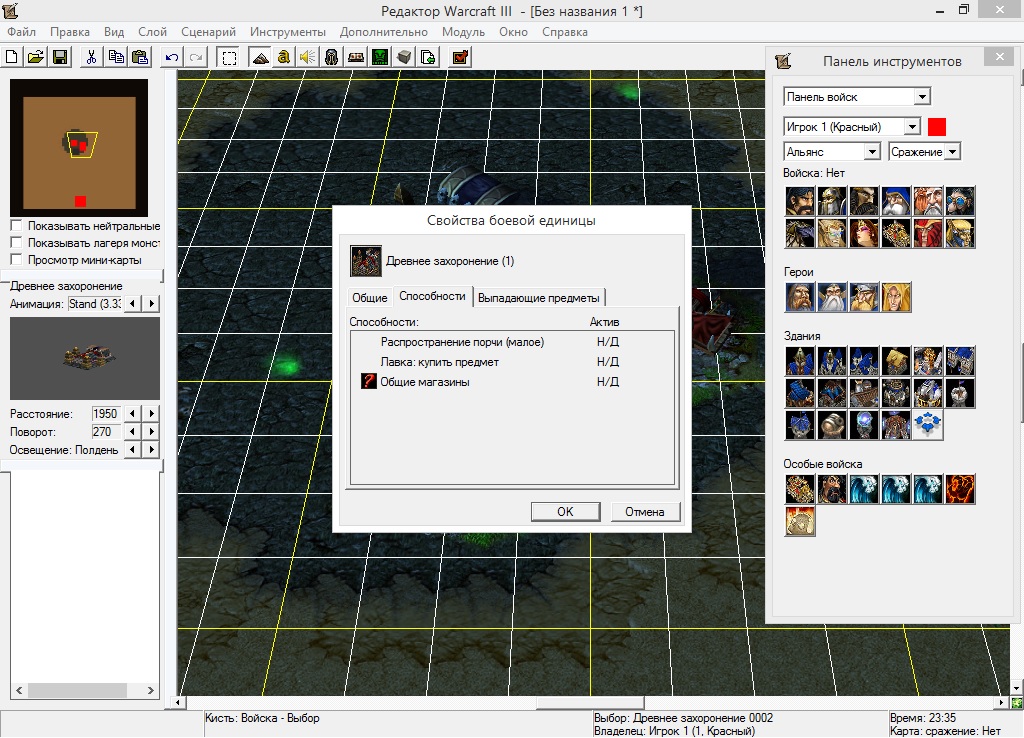The image size is (1024, 738).
Task: Select the blue start location marker icon
Action: click(928, 425)
